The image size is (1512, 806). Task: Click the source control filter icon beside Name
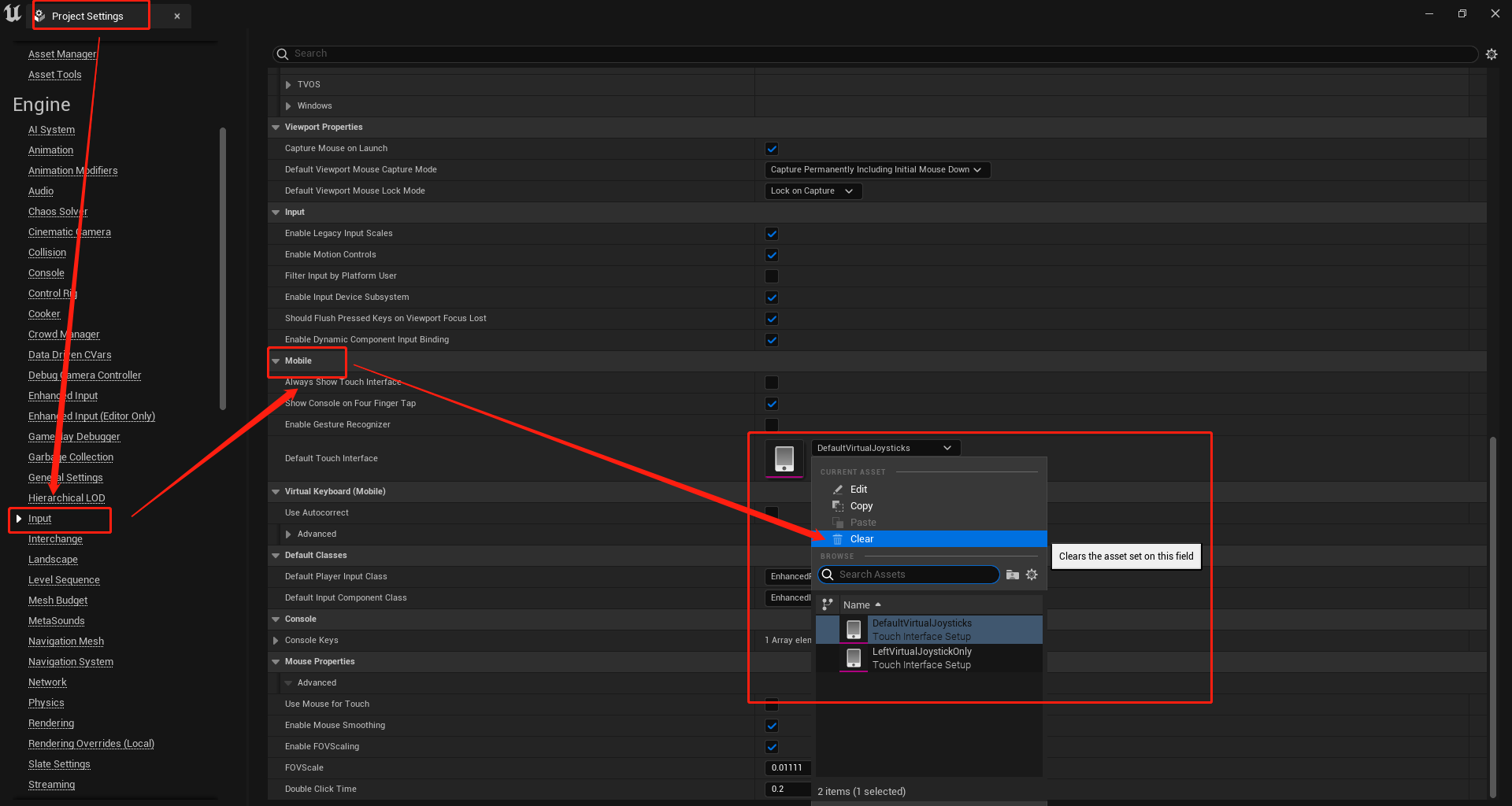(827, 604)
